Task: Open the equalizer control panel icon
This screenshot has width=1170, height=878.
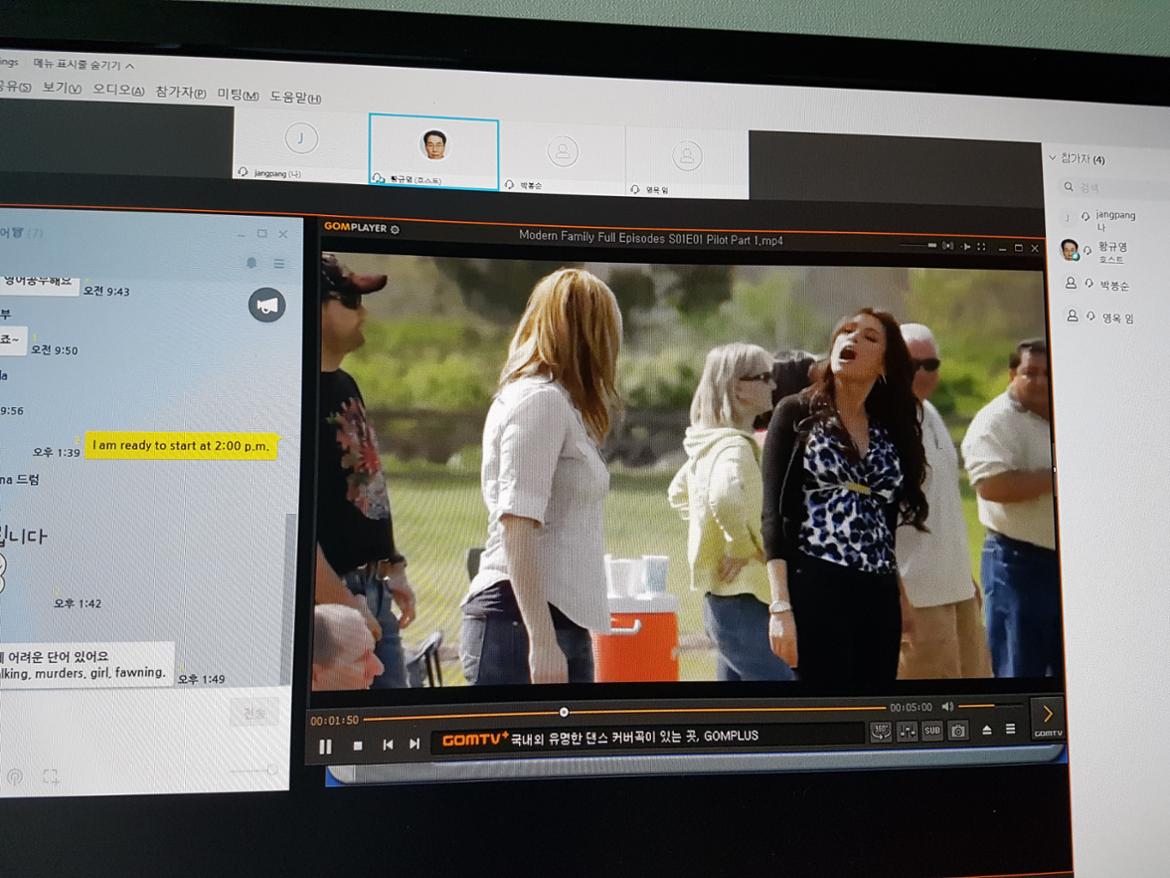Action: pos(907,732)
